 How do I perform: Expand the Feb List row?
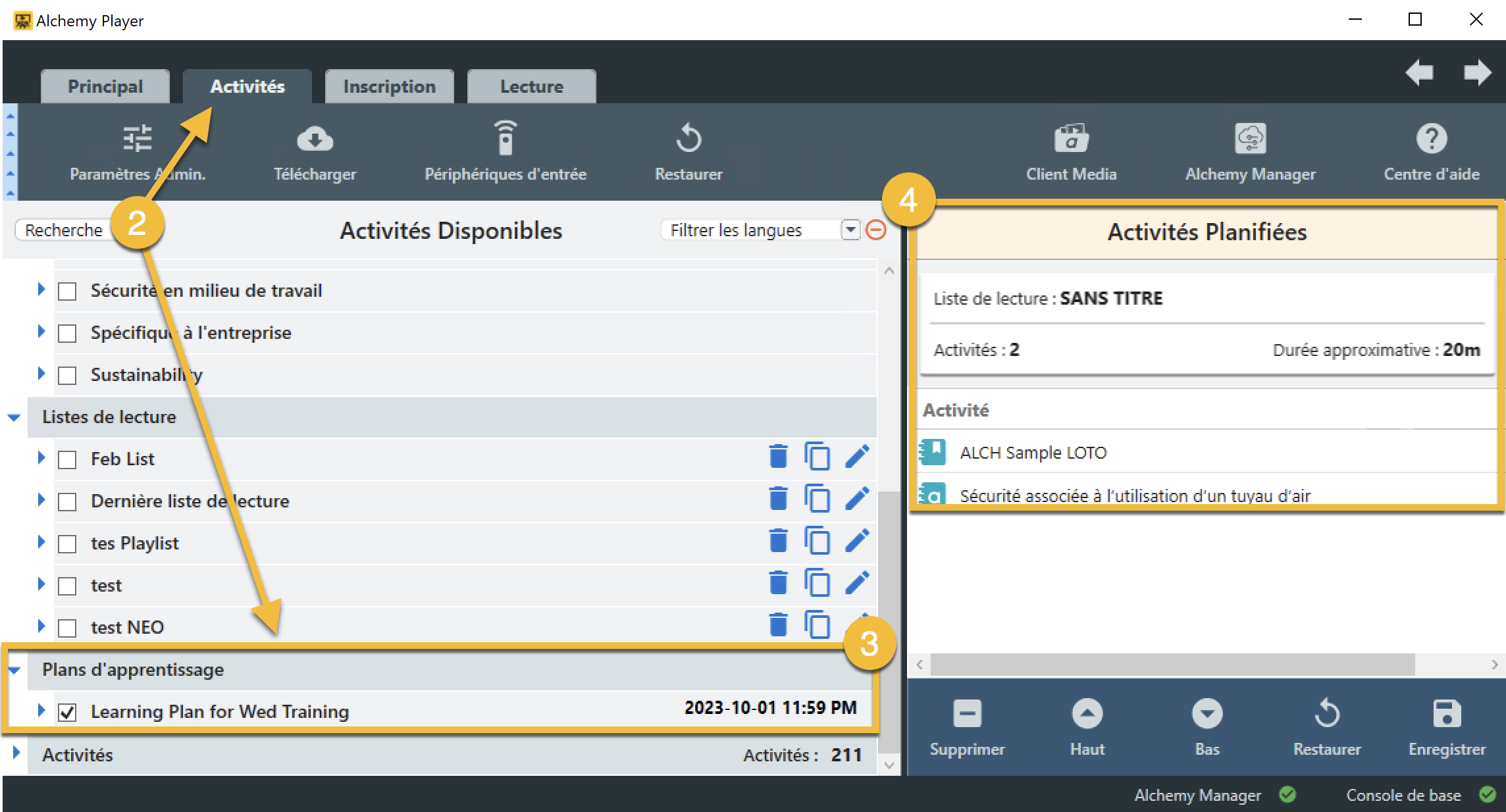(x=41, y=457)
